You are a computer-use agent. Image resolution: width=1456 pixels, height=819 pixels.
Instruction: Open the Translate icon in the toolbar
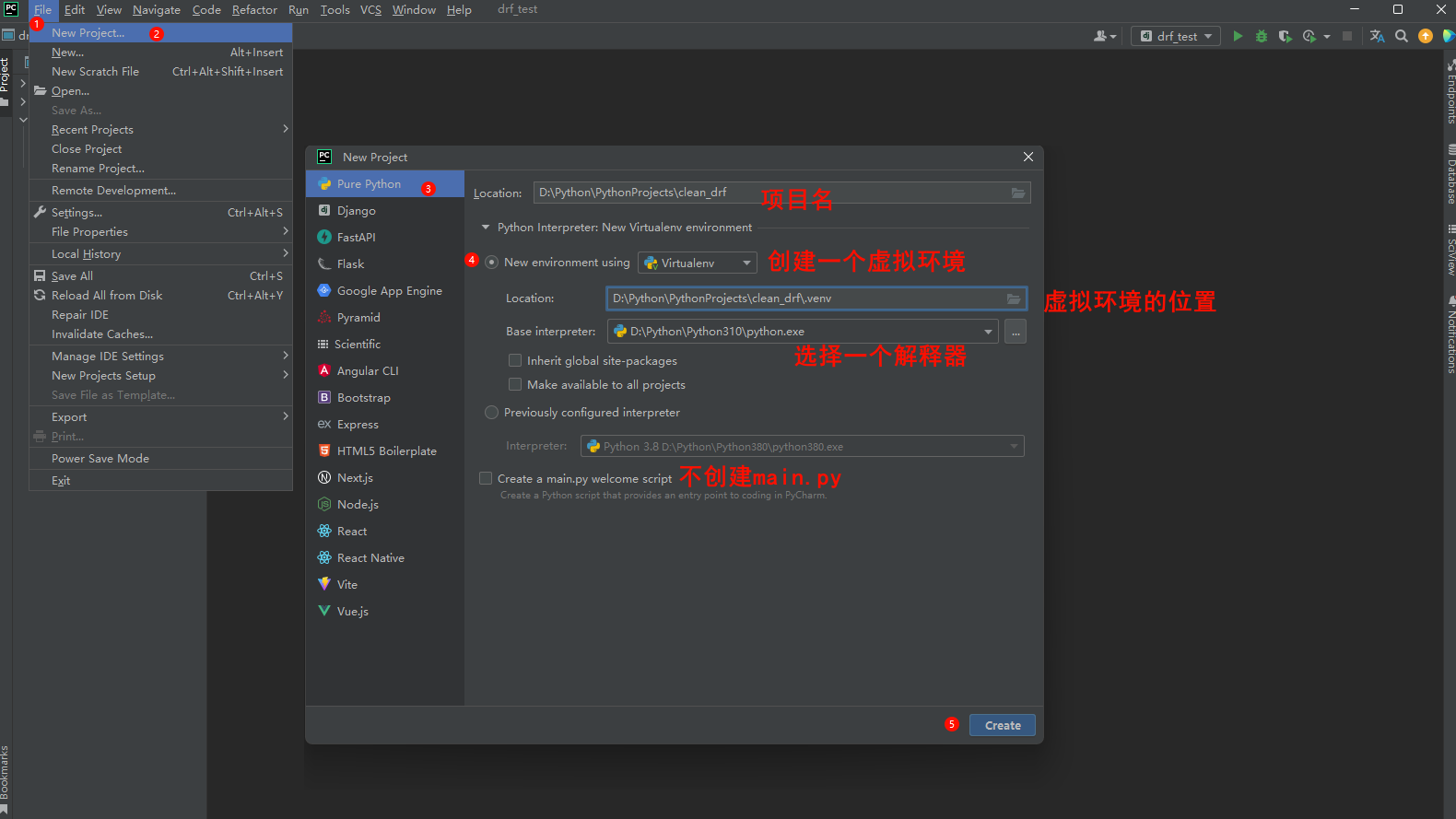1377,36
